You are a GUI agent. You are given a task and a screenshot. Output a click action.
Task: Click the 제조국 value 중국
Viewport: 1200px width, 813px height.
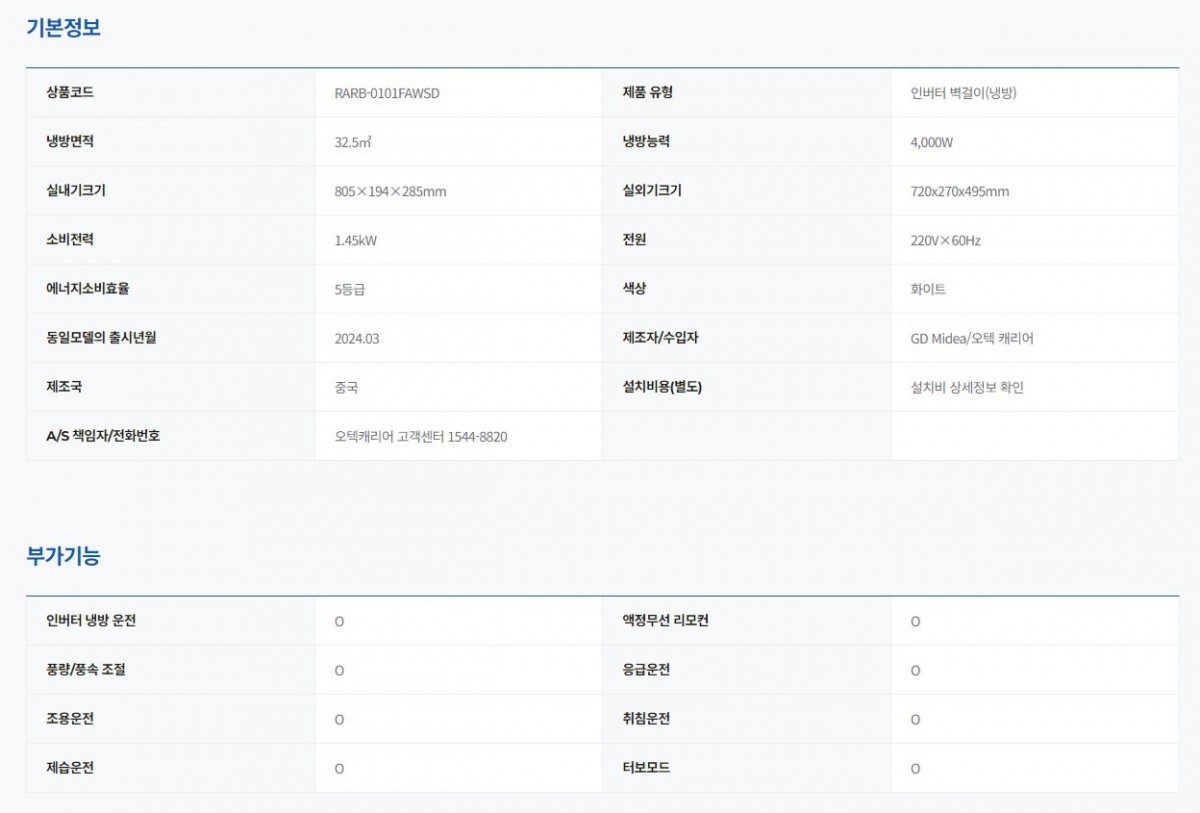(x=346, y=388)
